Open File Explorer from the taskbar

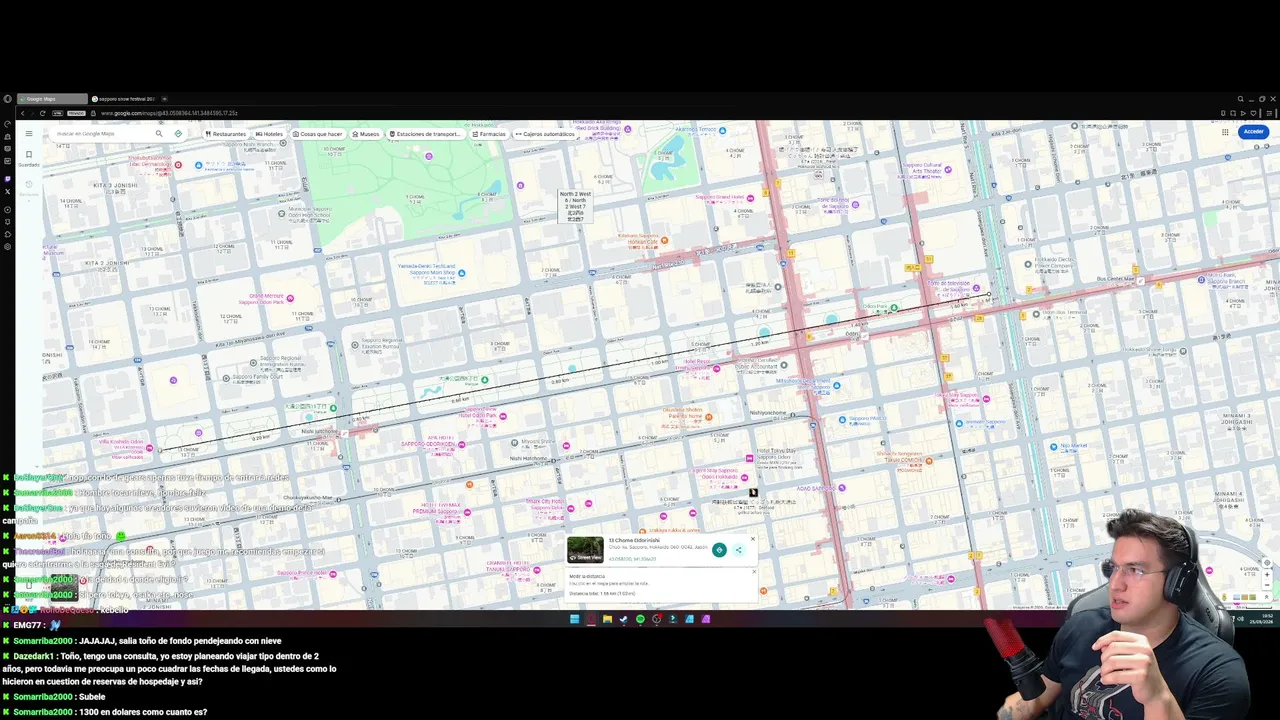(x=607, y=619)
